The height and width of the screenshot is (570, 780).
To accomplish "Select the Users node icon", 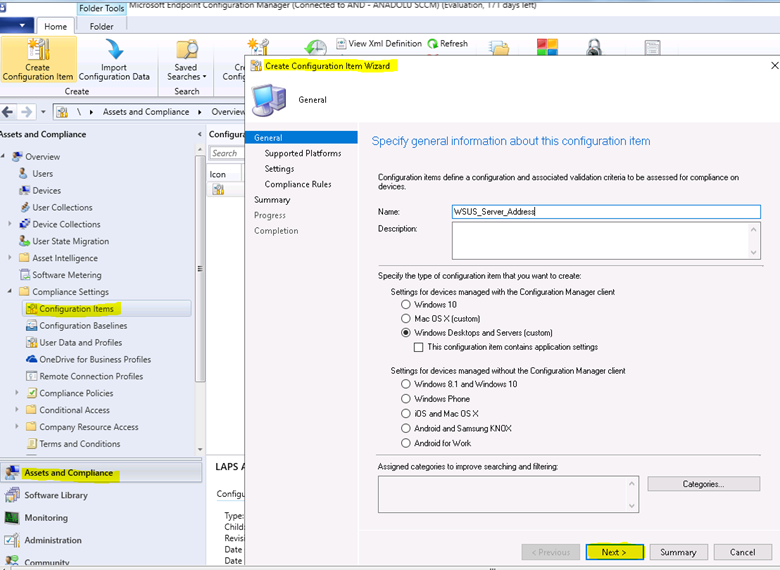I will [x=23, y=173].
